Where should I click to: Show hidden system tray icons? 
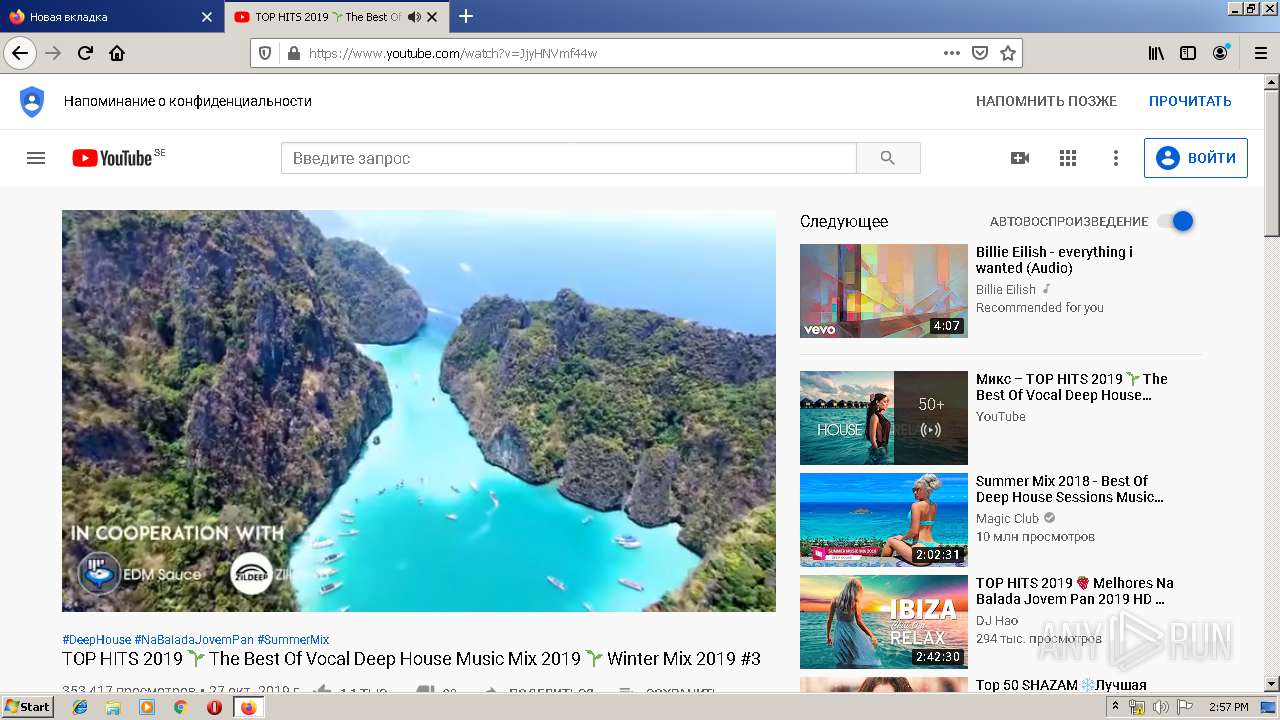point(1115,707)
